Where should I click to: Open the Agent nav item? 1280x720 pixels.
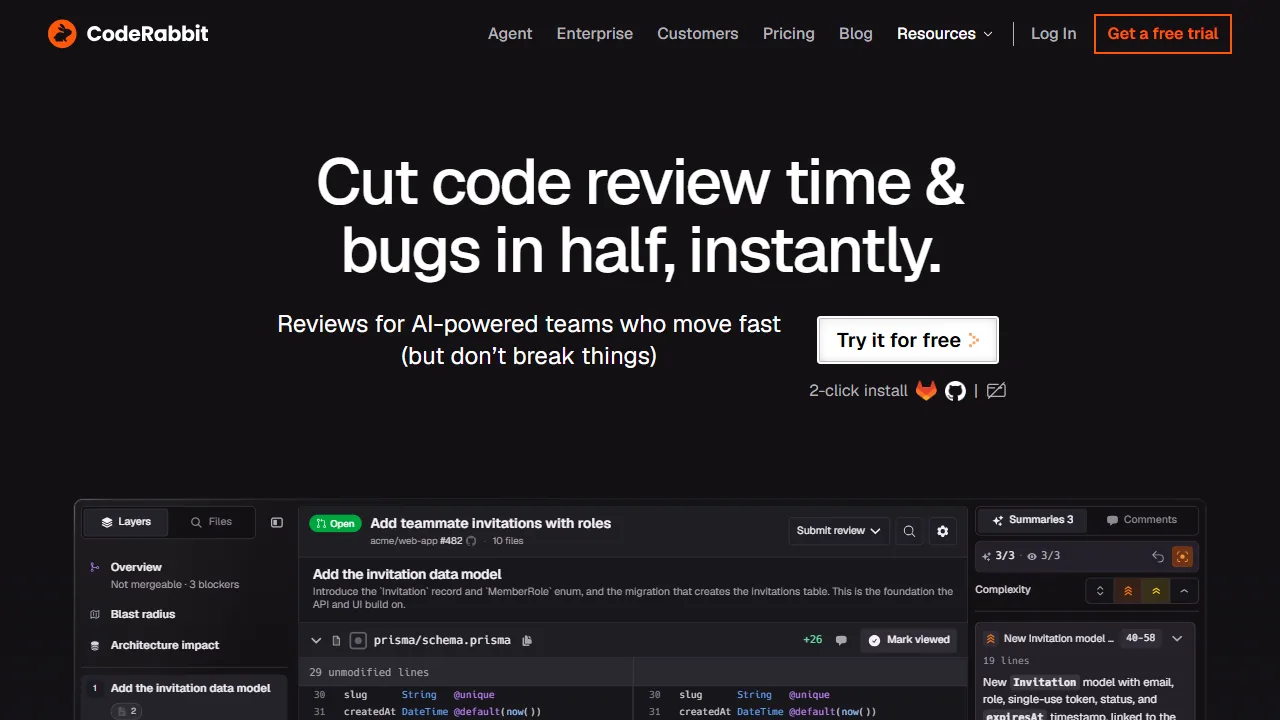pyautogui.click(x=510, y=34)
